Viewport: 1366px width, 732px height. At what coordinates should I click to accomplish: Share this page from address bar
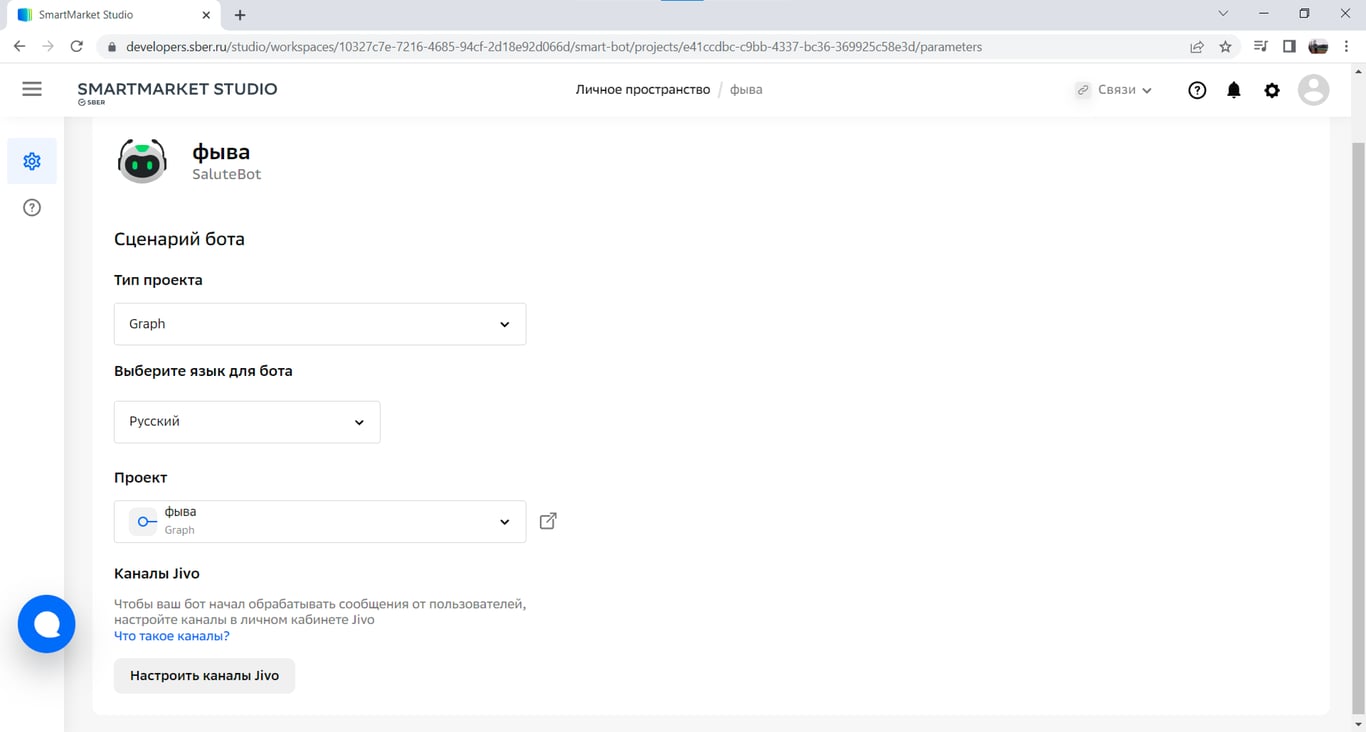tap(1197, 46)
